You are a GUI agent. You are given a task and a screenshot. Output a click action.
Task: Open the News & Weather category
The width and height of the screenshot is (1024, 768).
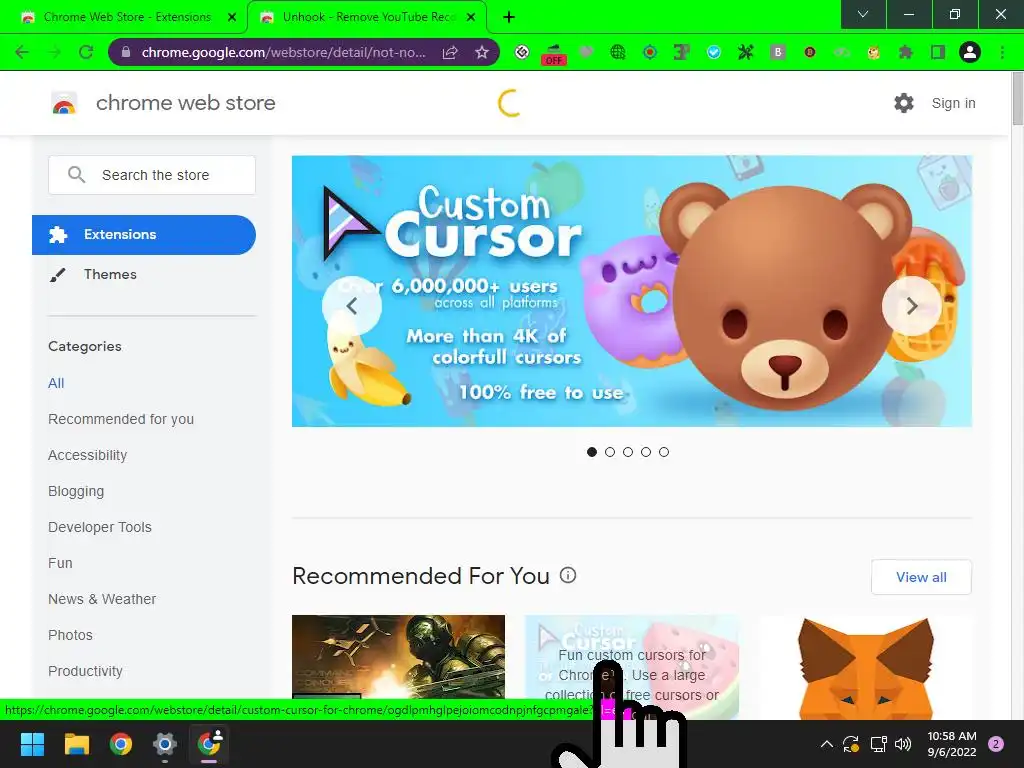[x=102, y=599]
